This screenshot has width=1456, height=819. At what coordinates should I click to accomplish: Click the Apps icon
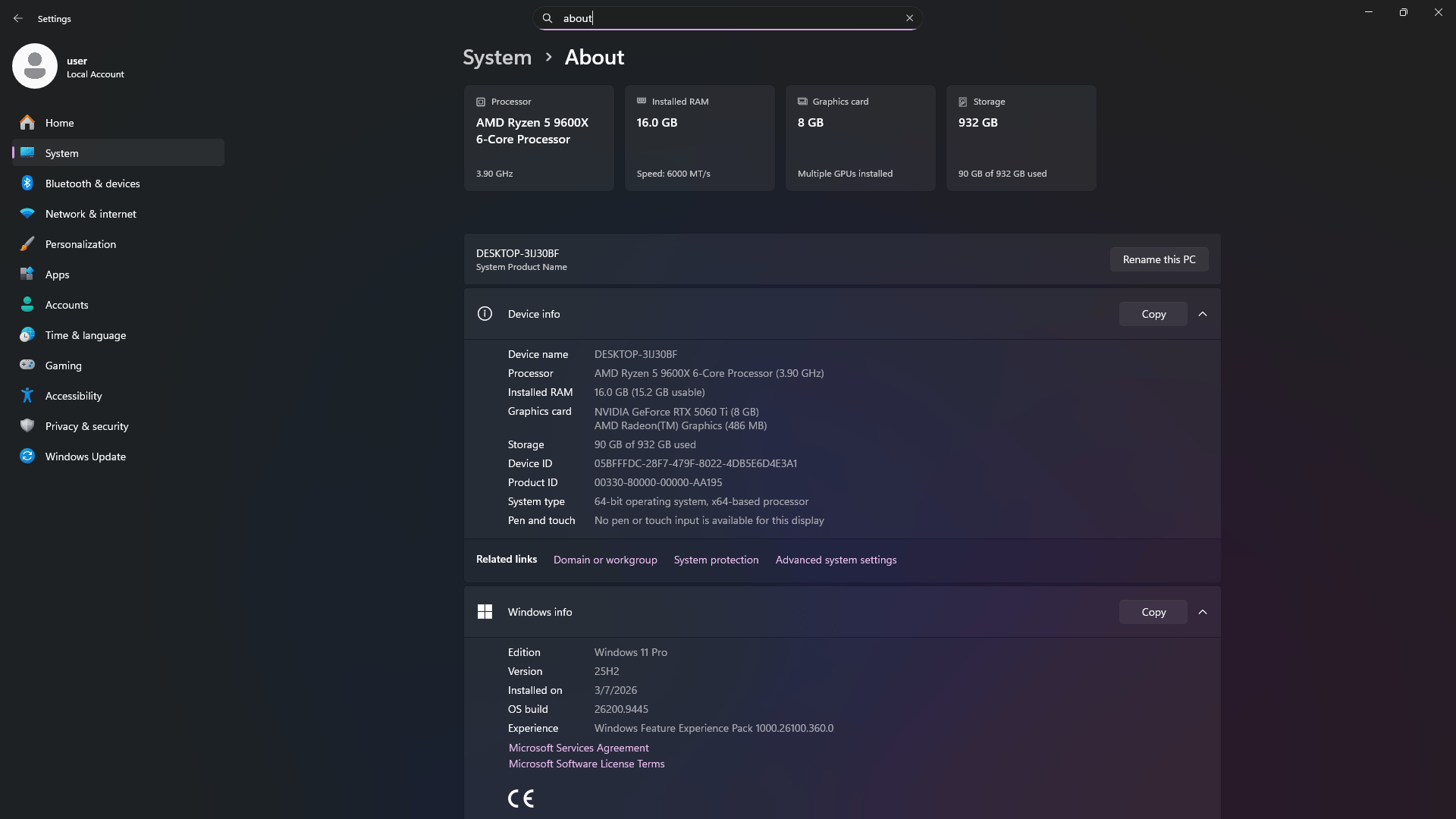pos(27,274)
